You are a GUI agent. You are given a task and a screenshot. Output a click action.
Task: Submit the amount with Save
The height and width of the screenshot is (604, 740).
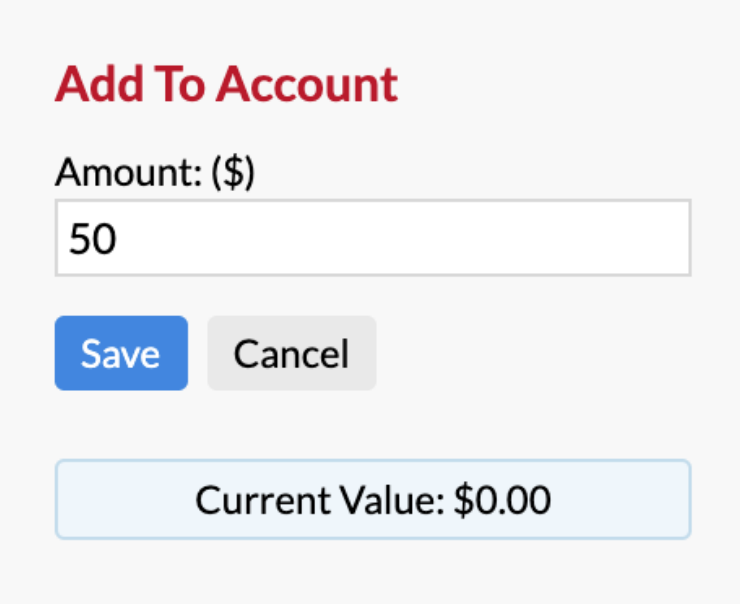tap(121, 353)
